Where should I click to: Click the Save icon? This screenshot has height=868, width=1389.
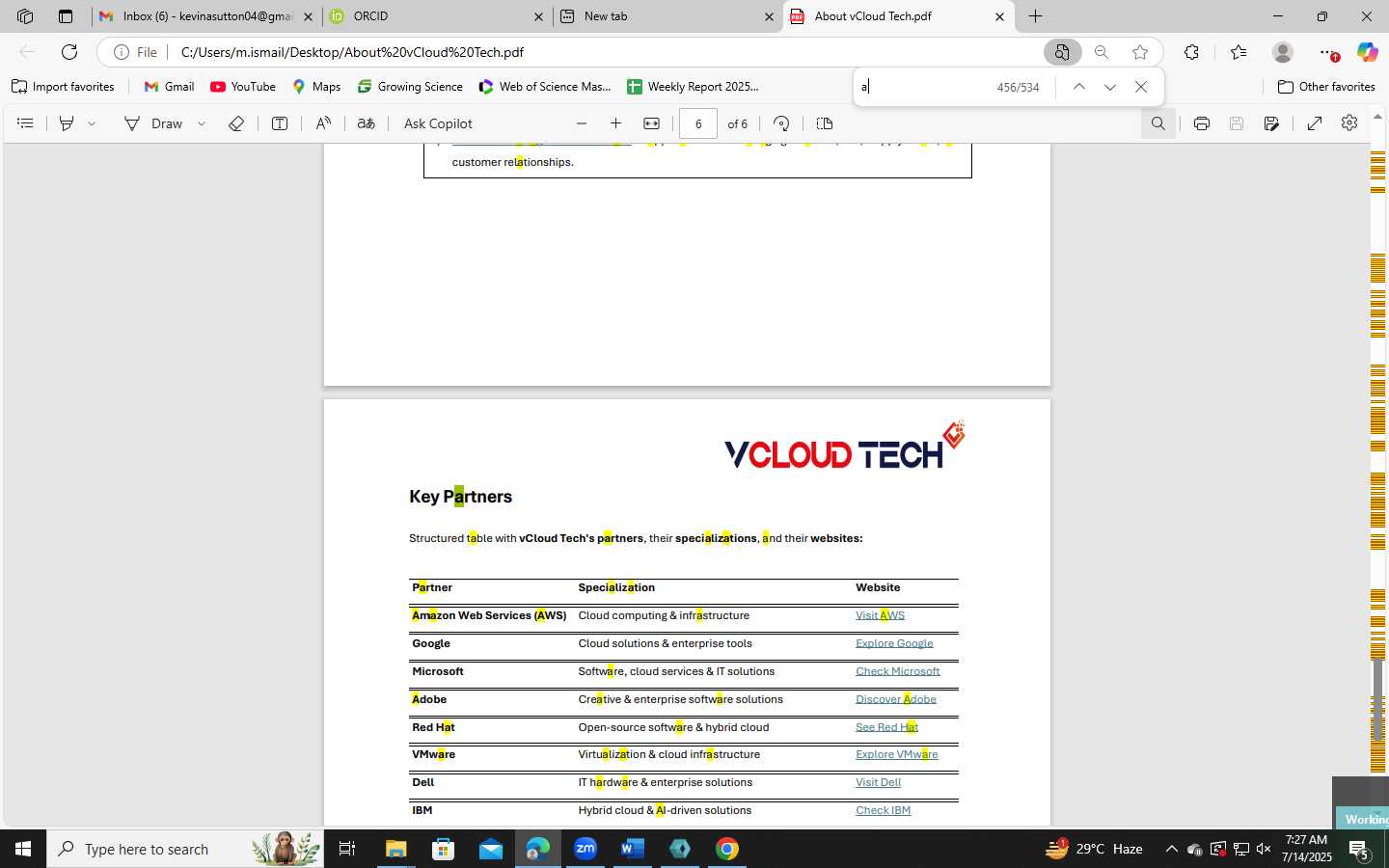pyautogui.click(x=1237, y=123)
